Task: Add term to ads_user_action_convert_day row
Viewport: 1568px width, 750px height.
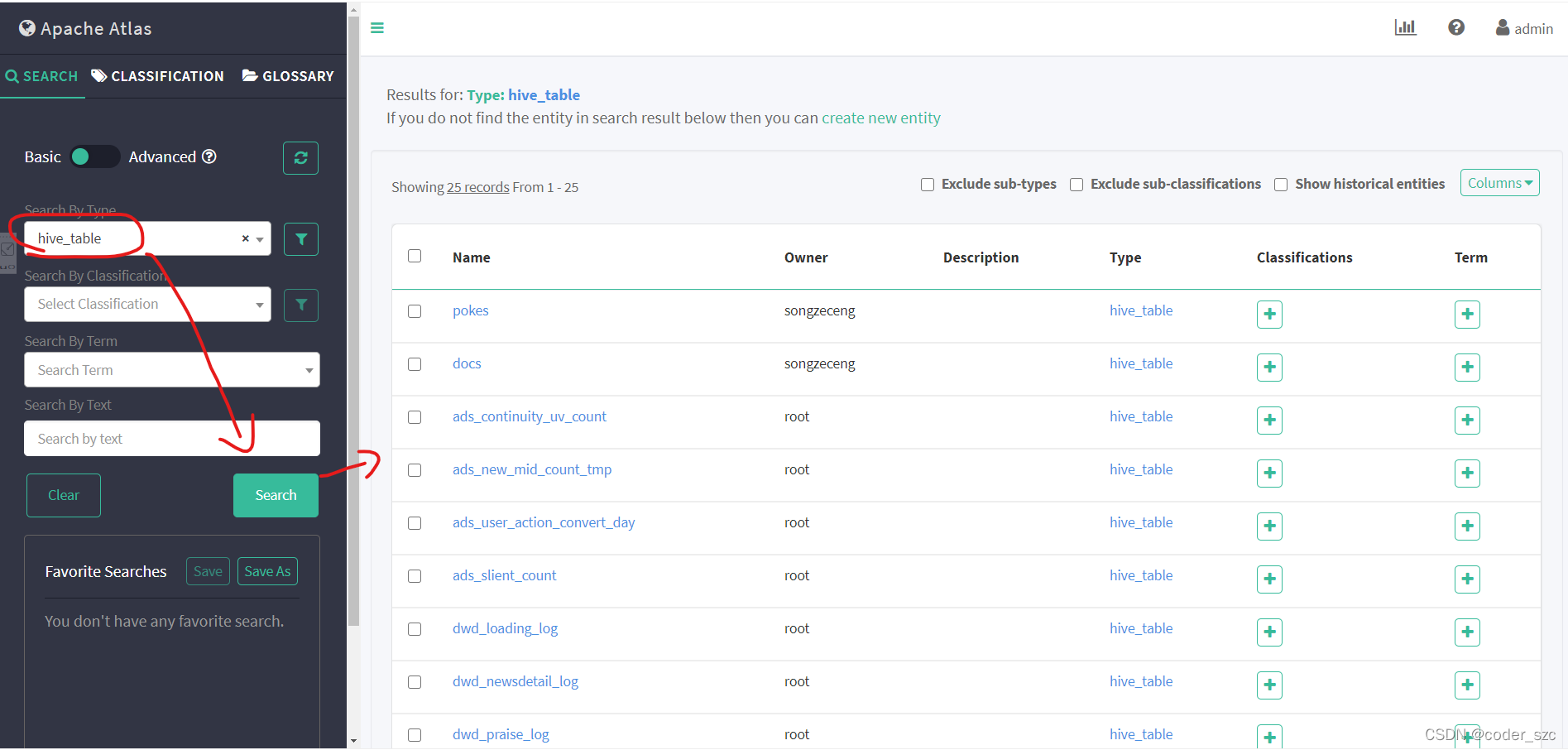Action: coord(1467,526)
